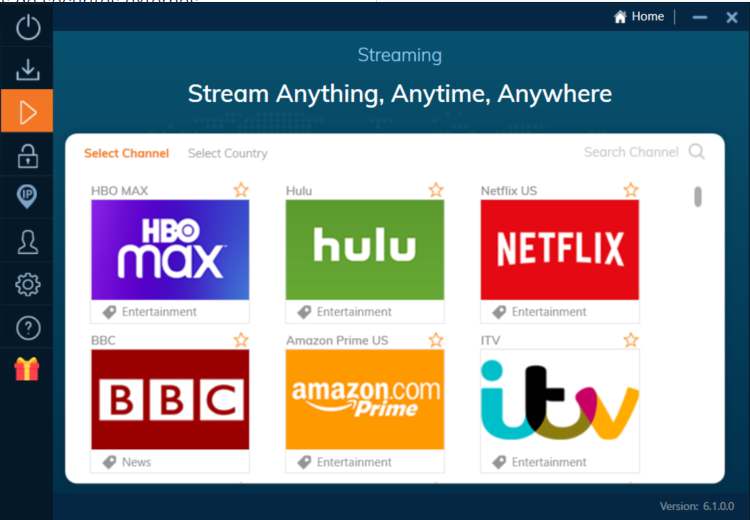Click the Netflix US channel title
The height and width of the screenshot is (520, 750).
pyautogui.click(x=509, y=191)
